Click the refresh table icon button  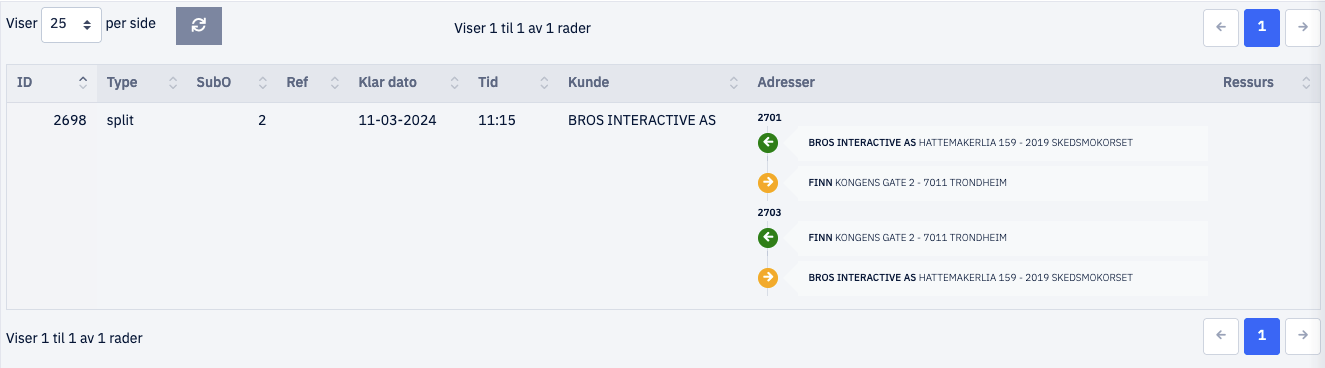click(x=199, y=26)
